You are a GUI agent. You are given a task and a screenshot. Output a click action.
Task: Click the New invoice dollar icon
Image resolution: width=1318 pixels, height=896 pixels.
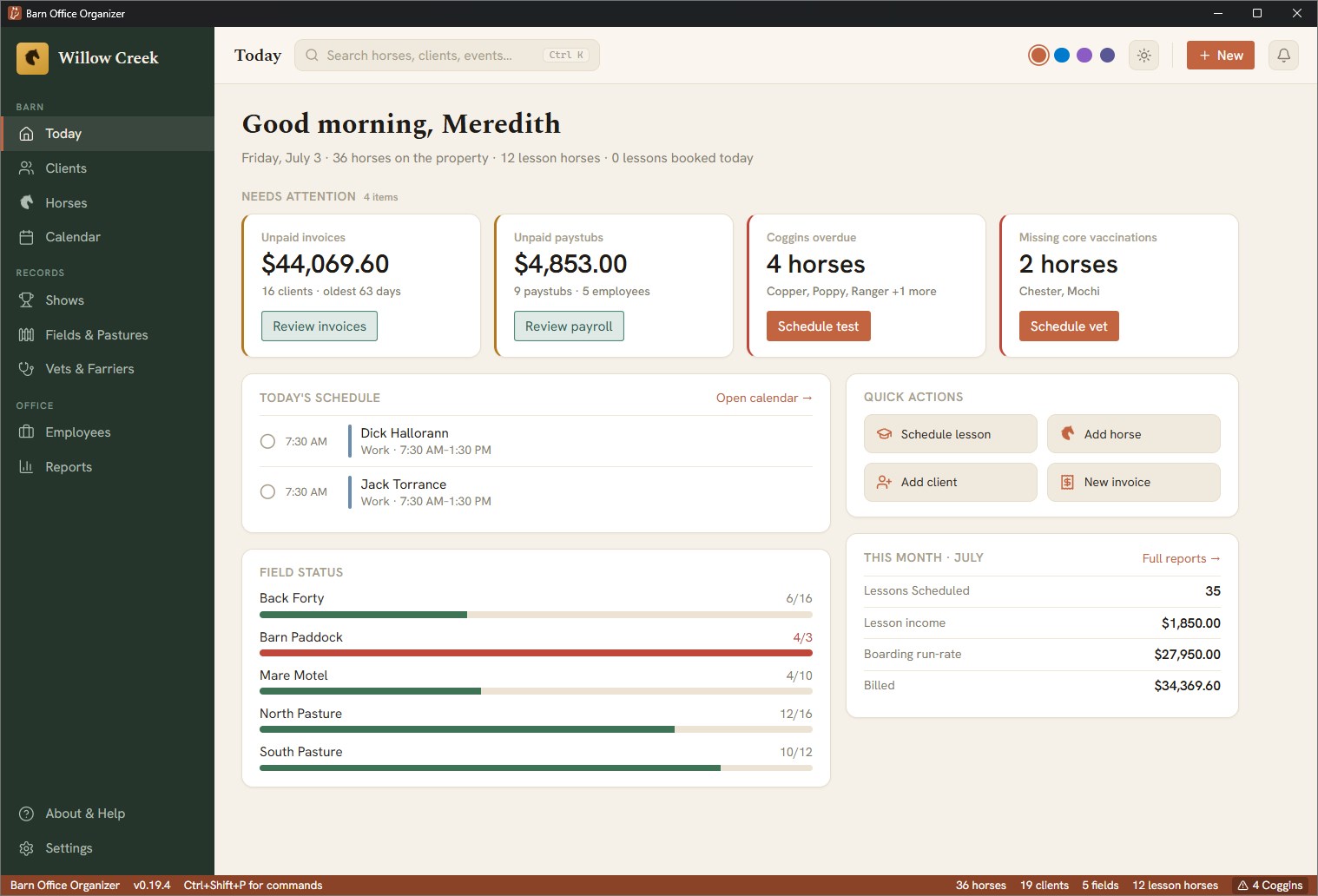pyautogui.click(x=1068, y=482)
